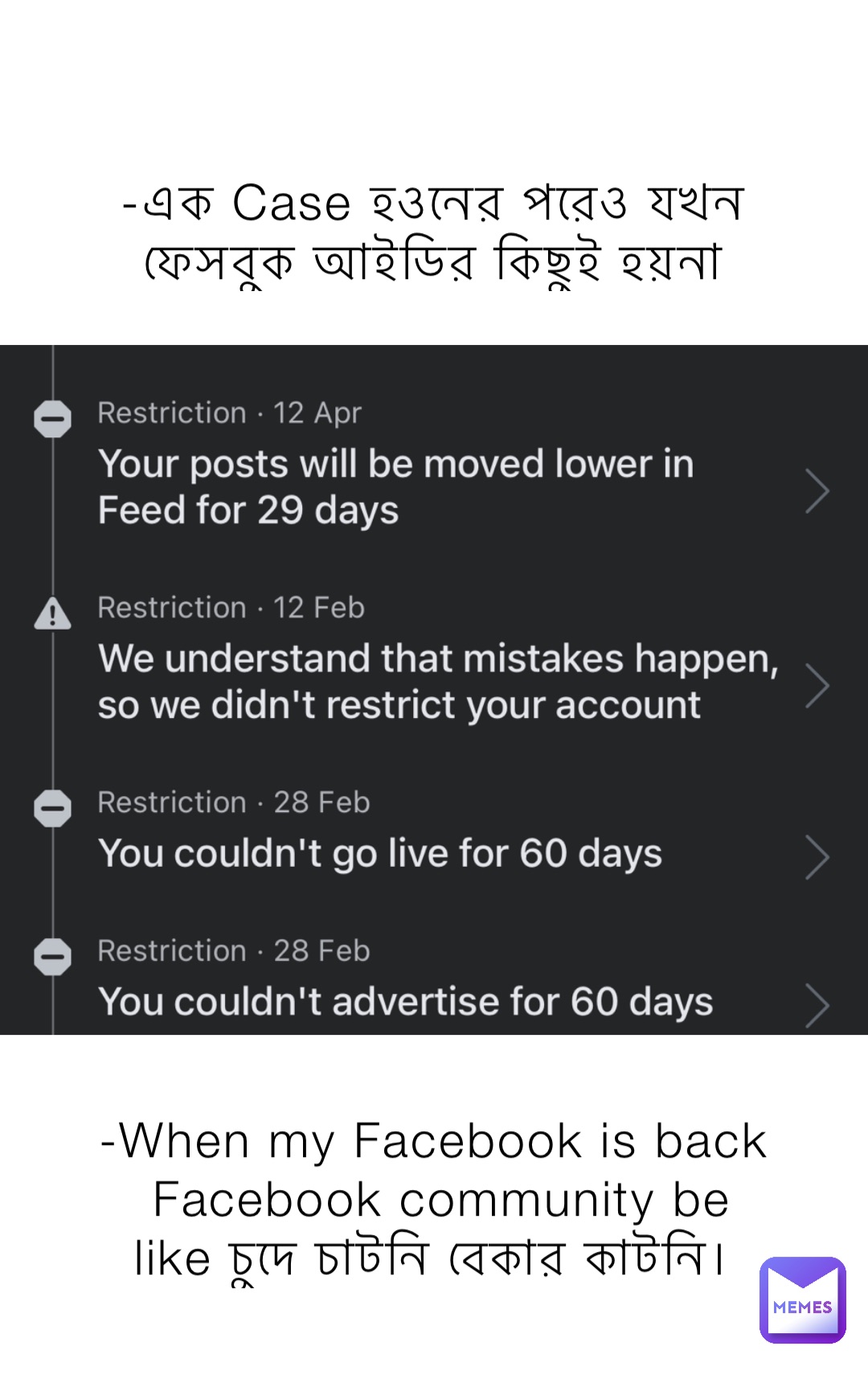Expand the mistakes happen restriction chevron
Image resolution: width=868 pixels, height=1379 pixels.
[817, 686]
